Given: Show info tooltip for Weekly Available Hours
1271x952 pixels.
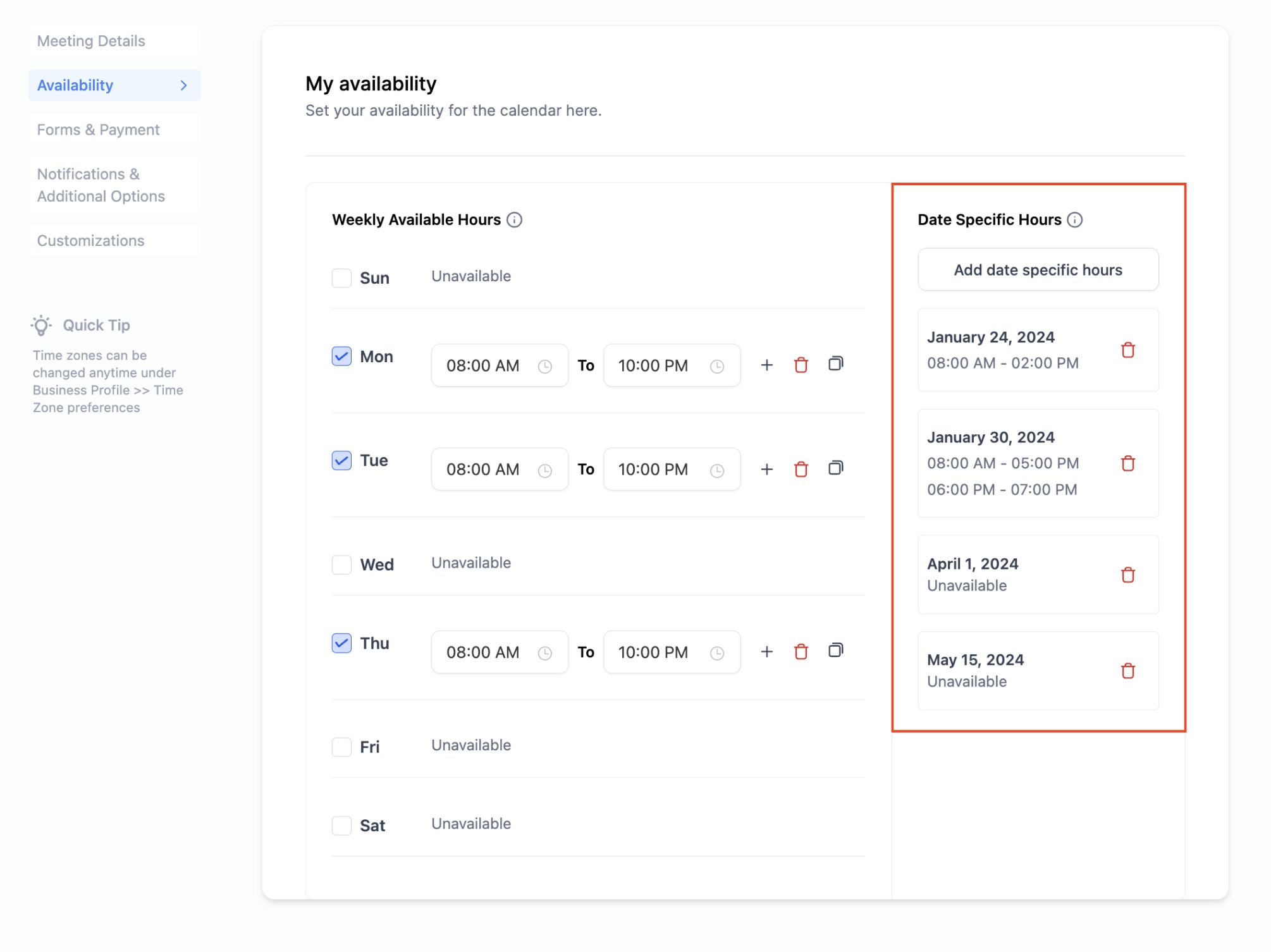Looking at the screenshot, I should pyautogui.click(x=515, y=219).
